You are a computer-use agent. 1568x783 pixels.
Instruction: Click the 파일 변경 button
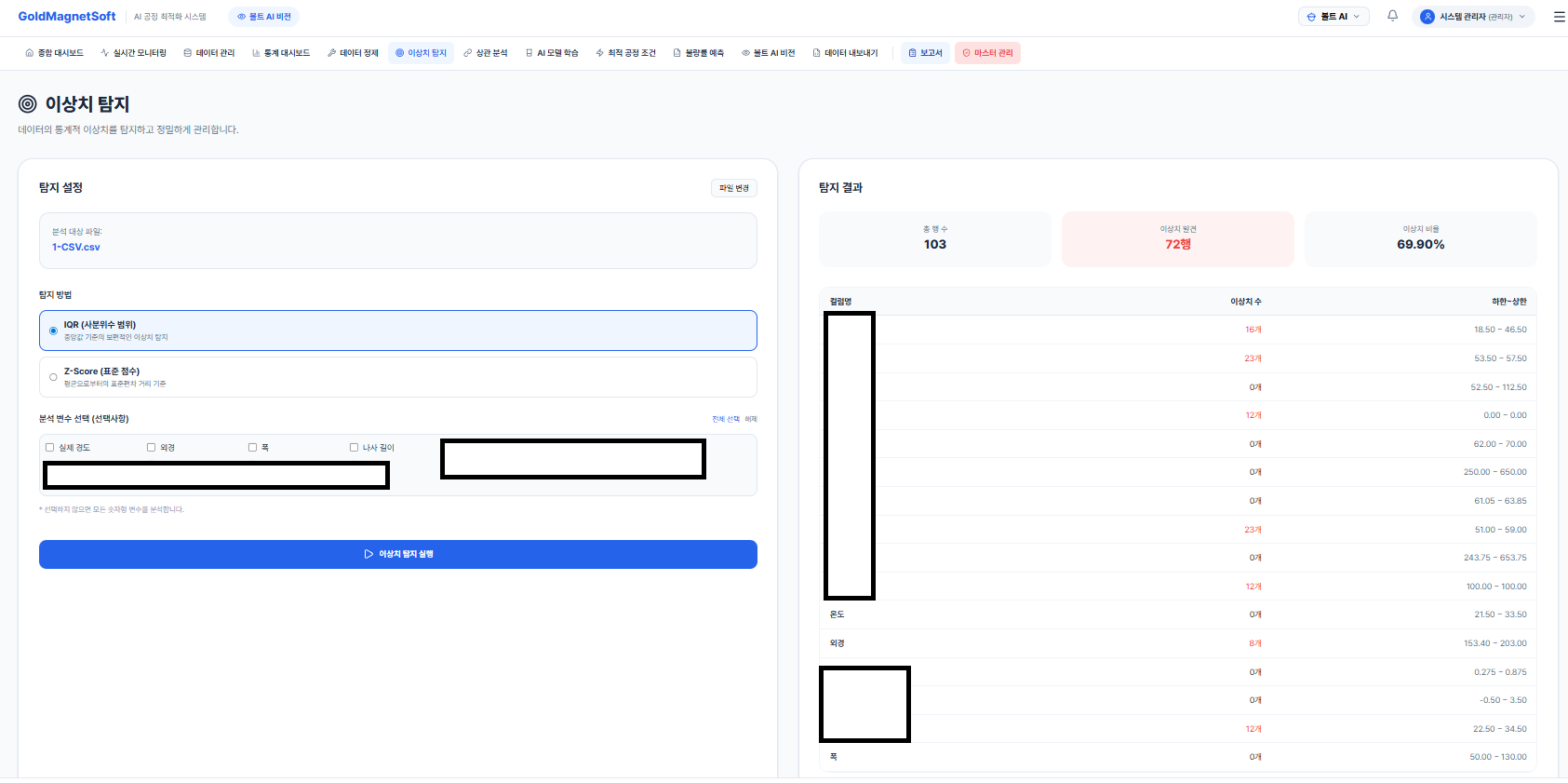[733, 188]
